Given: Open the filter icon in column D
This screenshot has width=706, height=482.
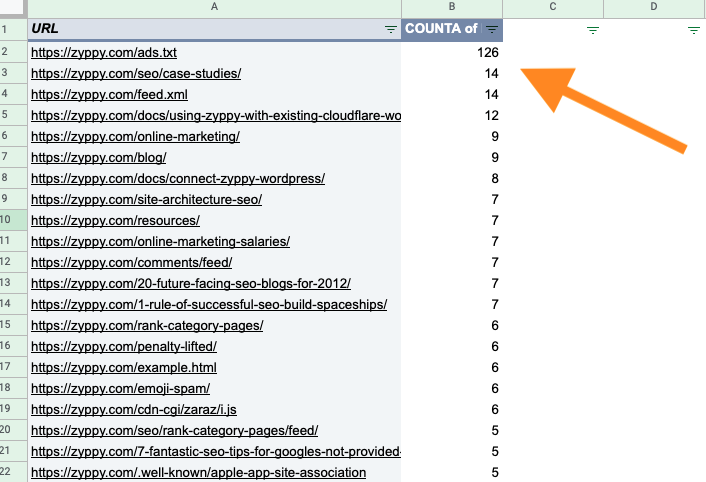Looking at the screenshot, I should point(694,30).
